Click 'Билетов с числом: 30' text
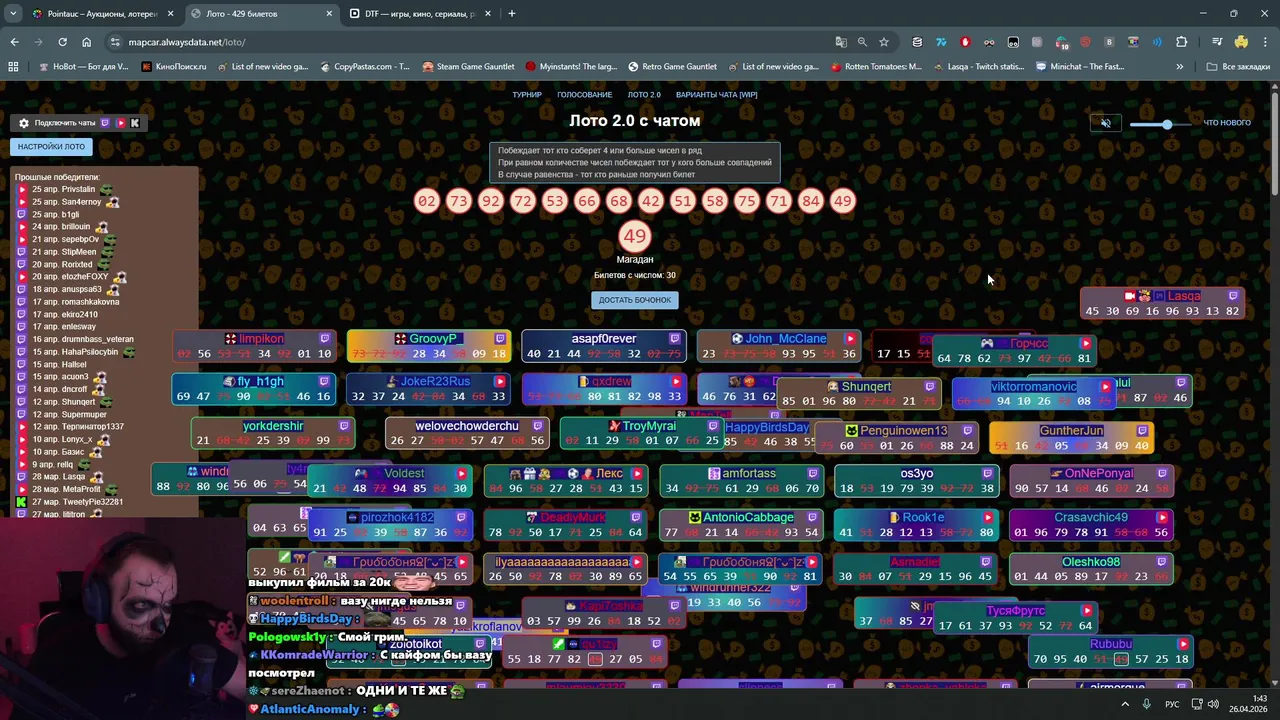The width and height of the screenshot is (1280, 720). pyautogui.click(x=635, y=275)
